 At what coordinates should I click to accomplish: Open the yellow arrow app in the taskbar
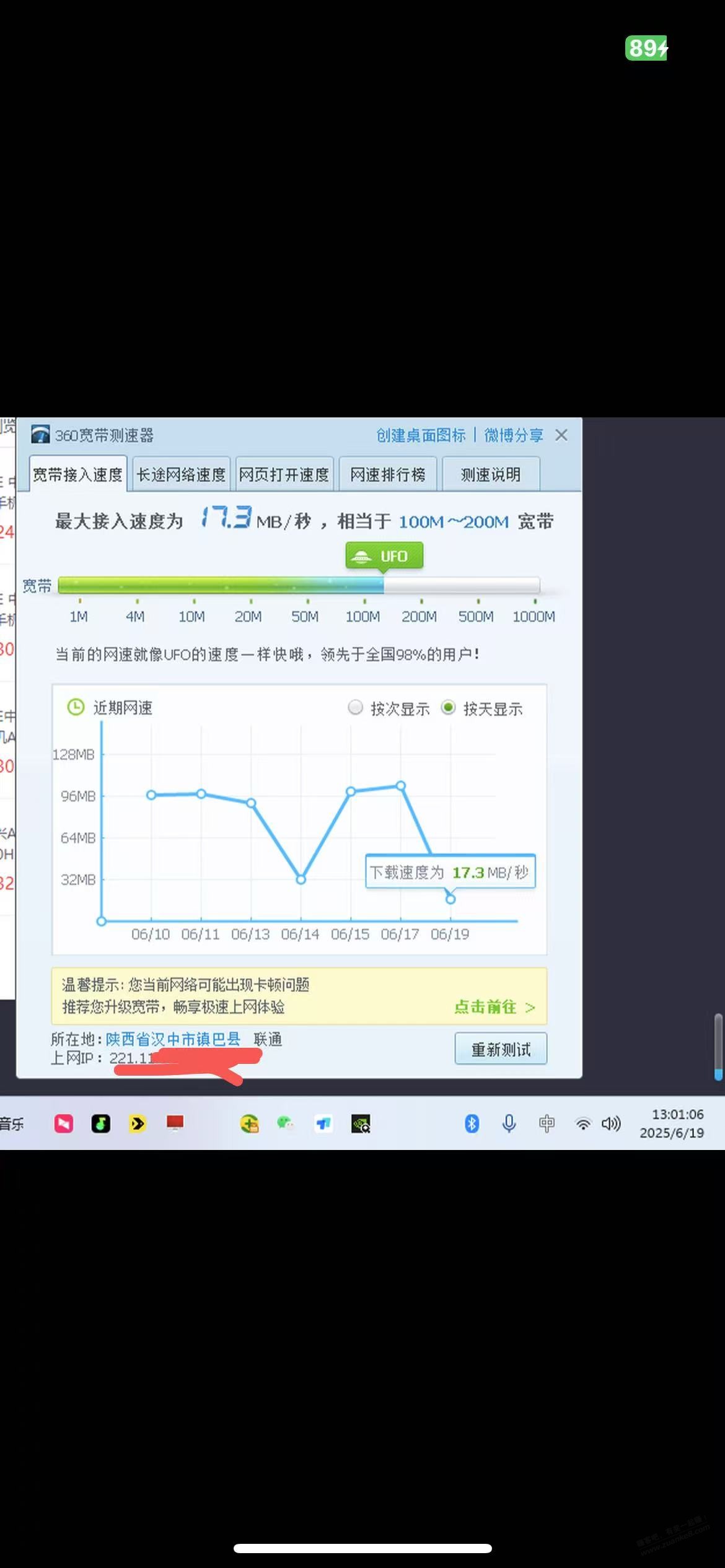[x=138, y=1123]
